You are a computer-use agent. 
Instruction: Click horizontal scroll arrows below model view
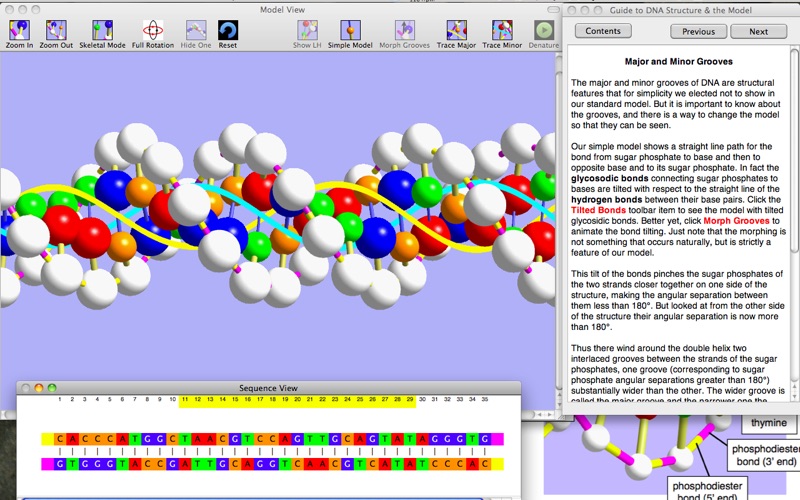click(544, 414)
